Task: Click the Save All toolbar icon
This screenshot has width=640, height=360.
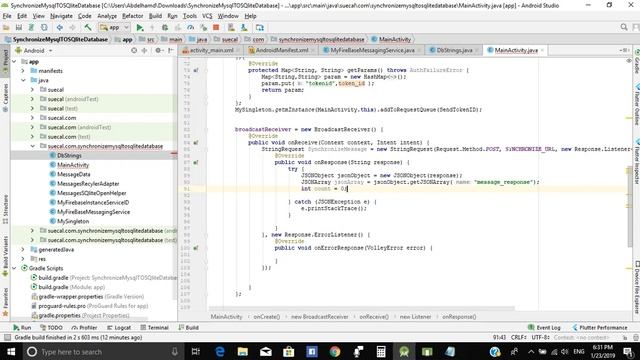Action: [x=19, y=27]
